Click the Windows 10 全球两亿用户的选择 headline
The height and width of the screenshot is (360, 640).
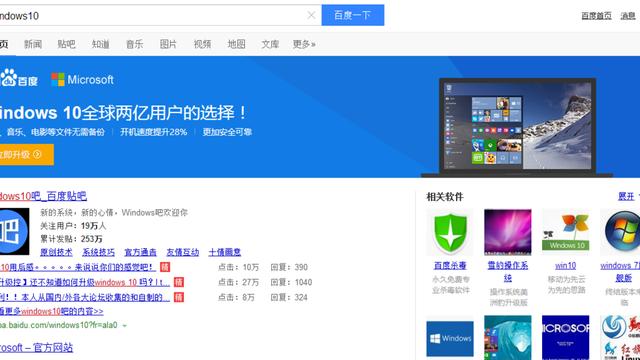[124, 113]
